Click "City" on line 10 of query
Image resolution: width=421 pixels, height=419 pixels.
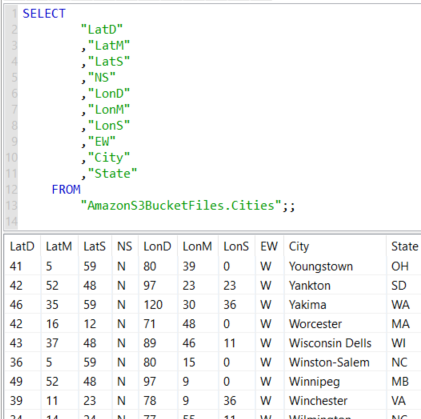click(x=109, y=158)
